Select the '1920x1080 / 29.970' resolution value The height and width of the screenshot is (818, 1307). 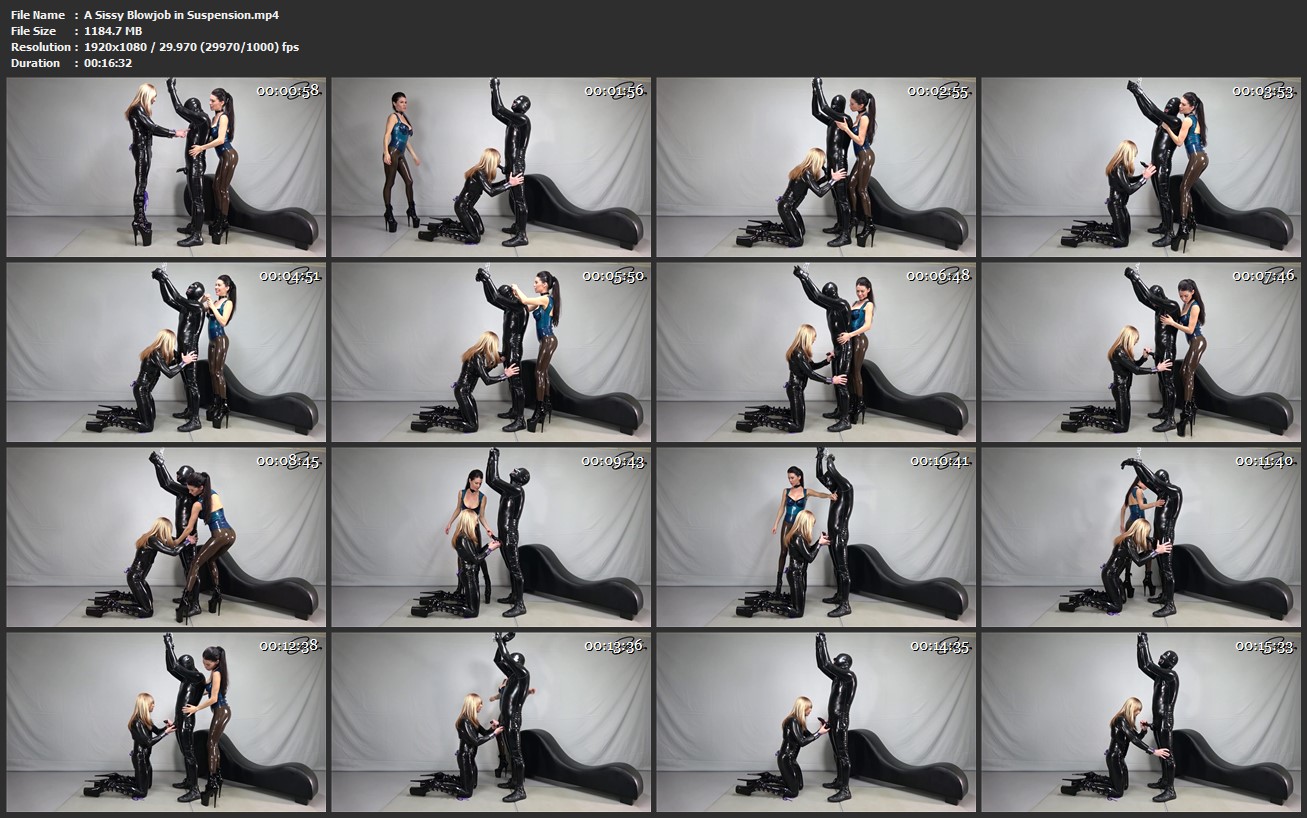(191, 47)
